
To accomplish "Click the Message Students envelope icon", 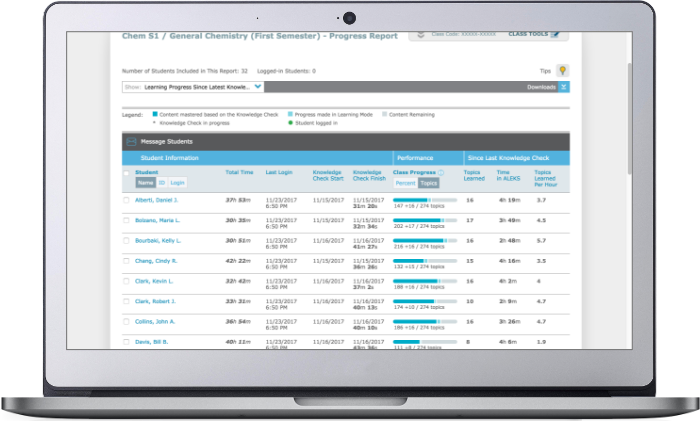I will [x=129, y=142].
